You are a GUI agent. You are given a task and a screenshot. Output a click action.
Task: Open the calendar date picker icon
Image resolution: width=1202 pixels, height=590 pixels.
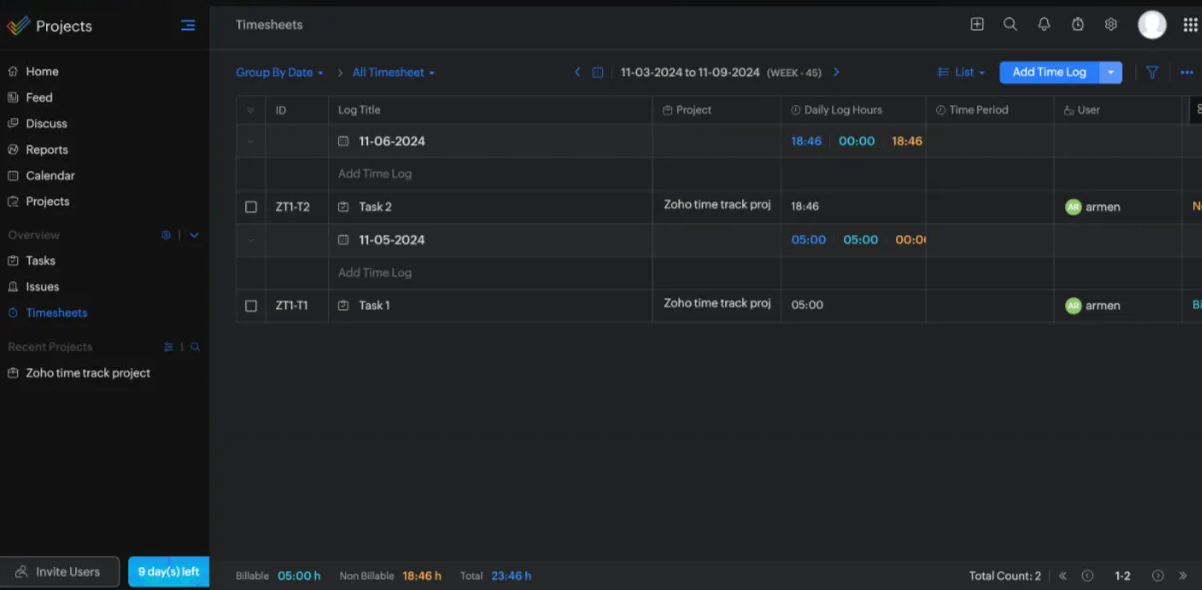598,72
